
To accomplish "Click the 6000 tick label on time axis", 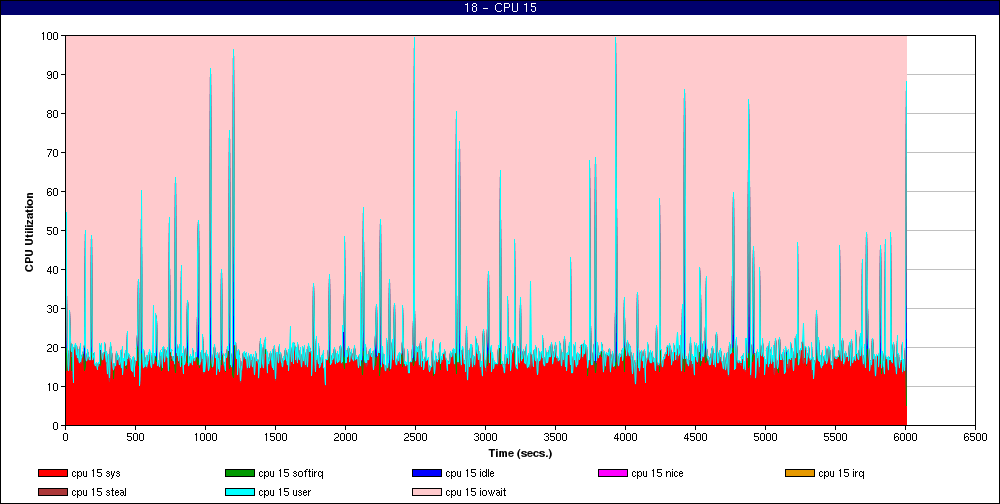I will [x=905, y=438].
